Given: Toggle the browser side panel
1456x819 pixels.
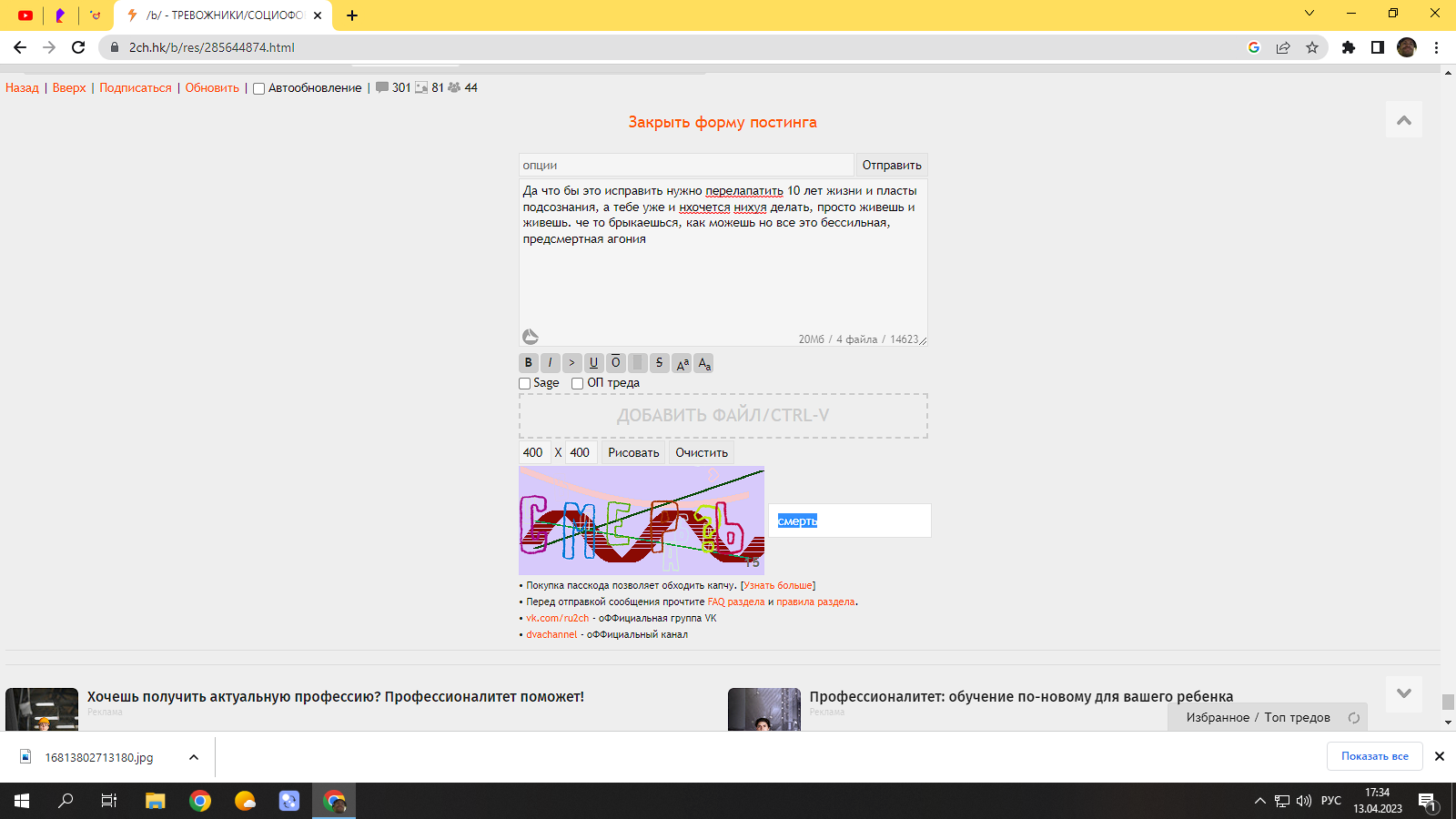Looking at the screenshot, I should click(x=1378, y=47).
